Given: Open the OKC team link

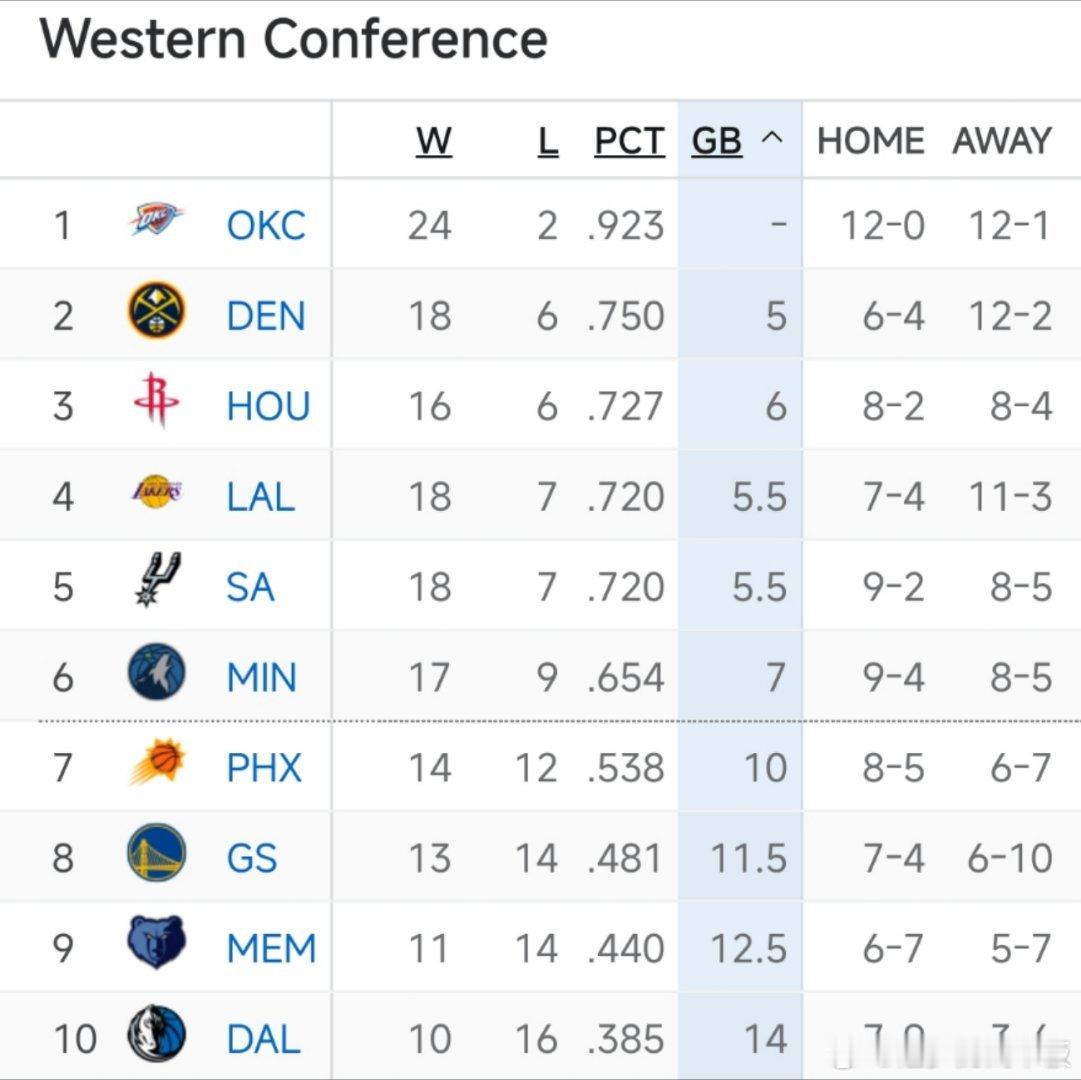Looking at the screenshot, I should click(x=266, y=226).
